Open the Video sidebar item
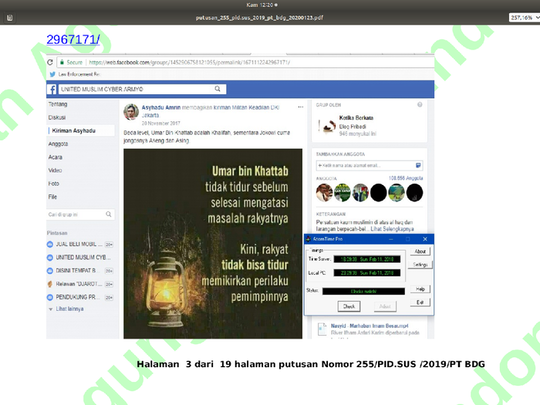The image size is (540, 405). (55, 170)
